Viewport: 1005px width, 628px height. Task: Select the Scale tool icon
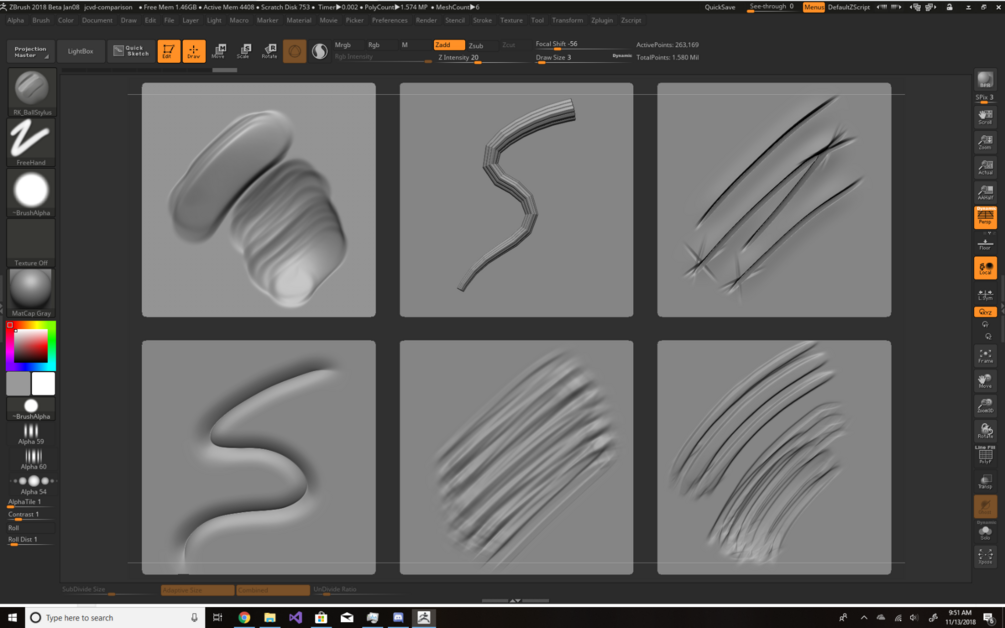tap(244, 51)
